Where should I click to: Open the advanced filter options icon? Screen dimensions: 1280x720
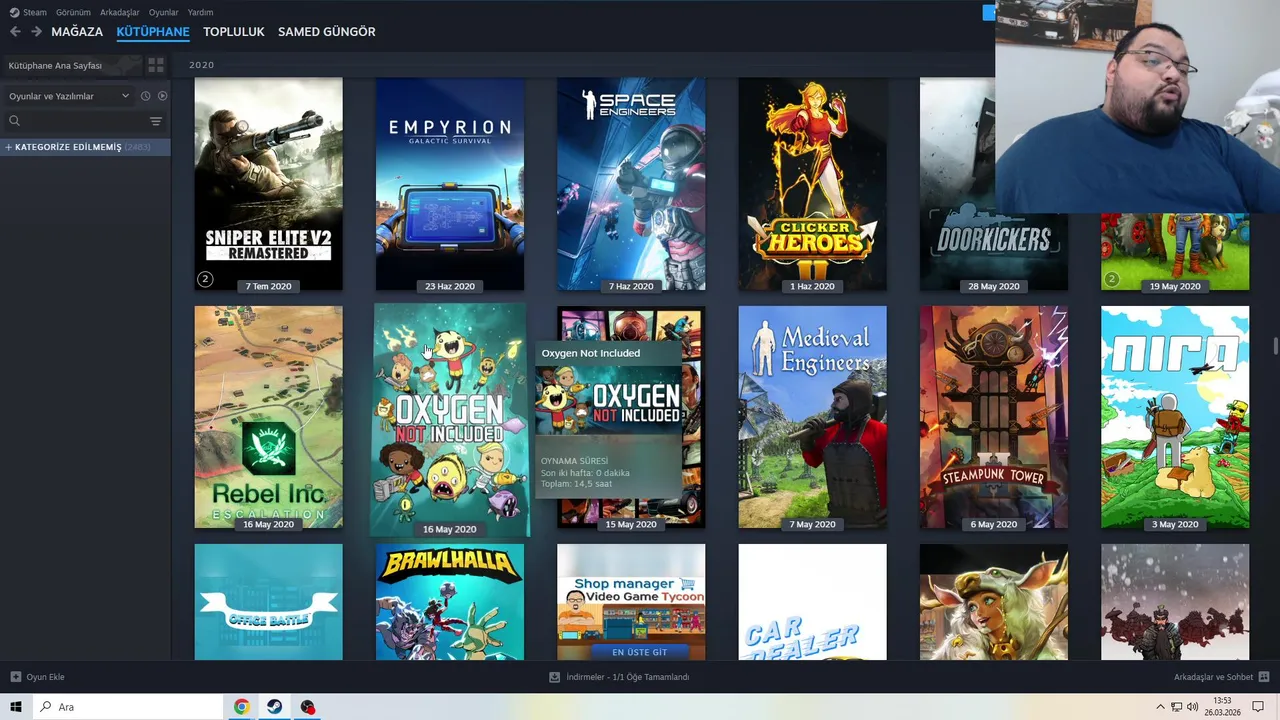point(156,121)
